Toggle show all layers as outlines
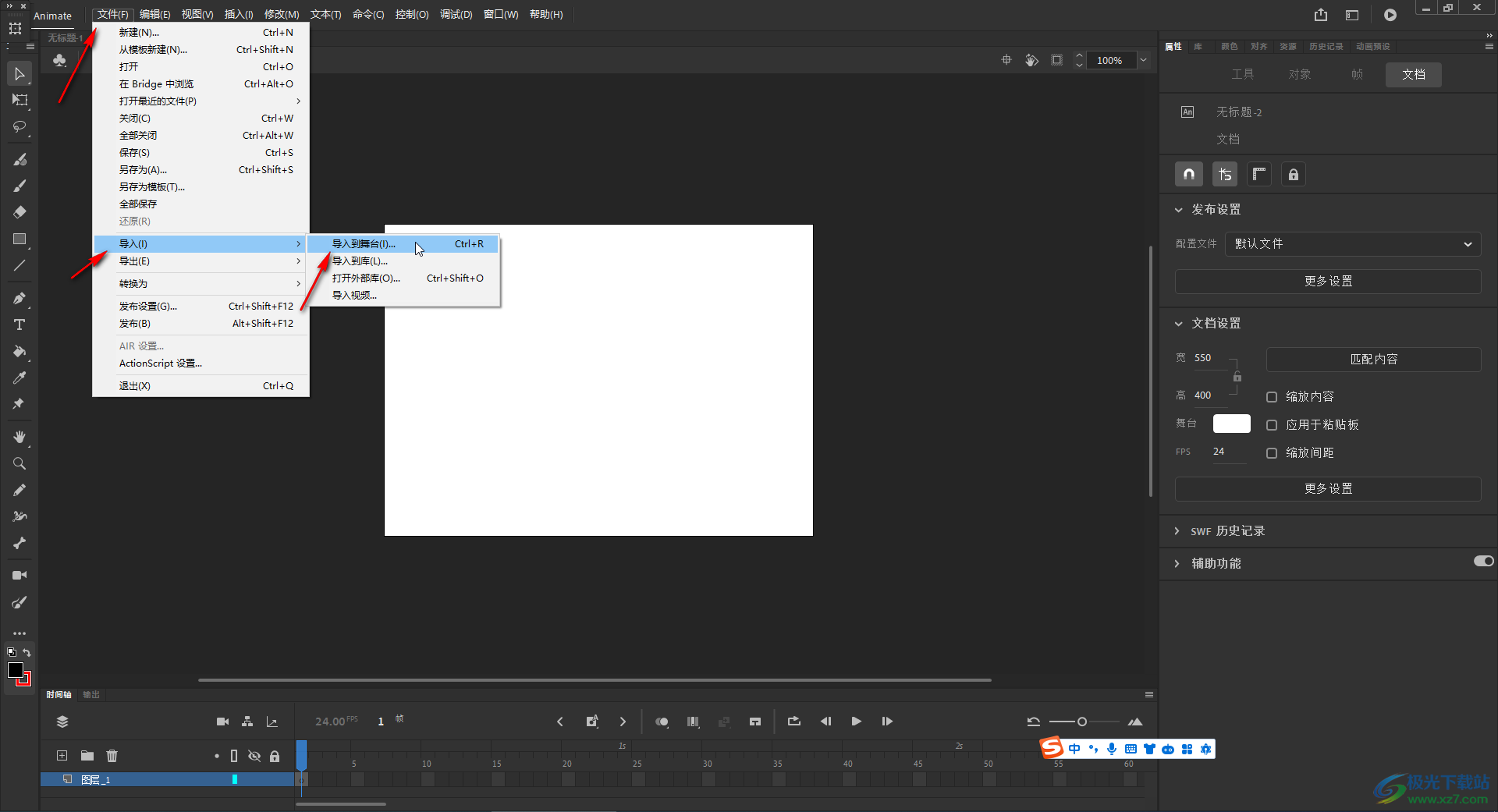 pos(234,756)
